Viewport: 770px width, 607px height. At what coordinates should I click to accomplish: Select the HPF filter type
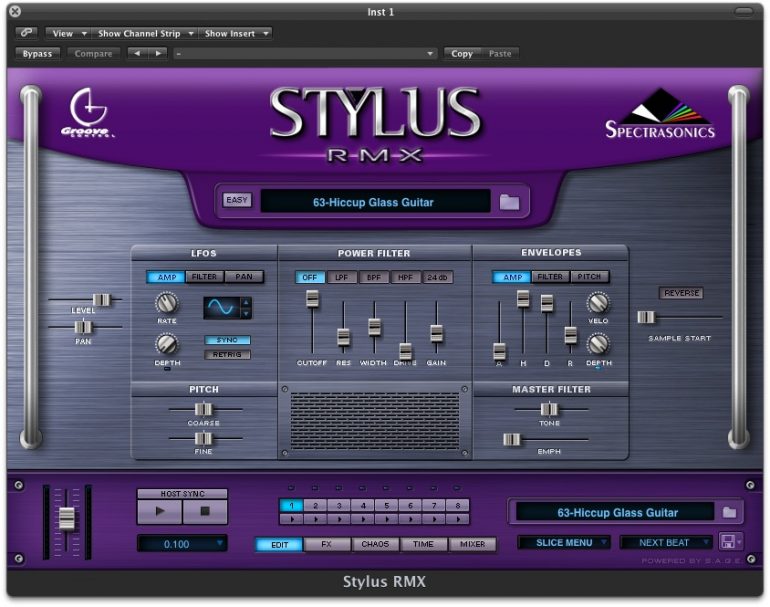click(x=405, y=277)
